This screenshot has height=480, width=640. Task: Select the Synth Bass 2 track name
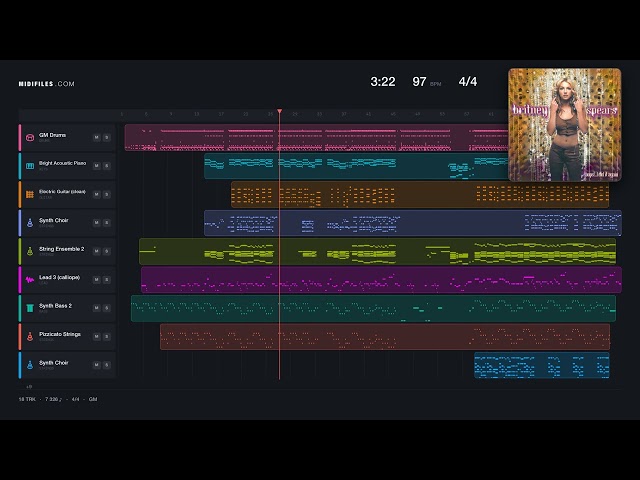[56, 306]
